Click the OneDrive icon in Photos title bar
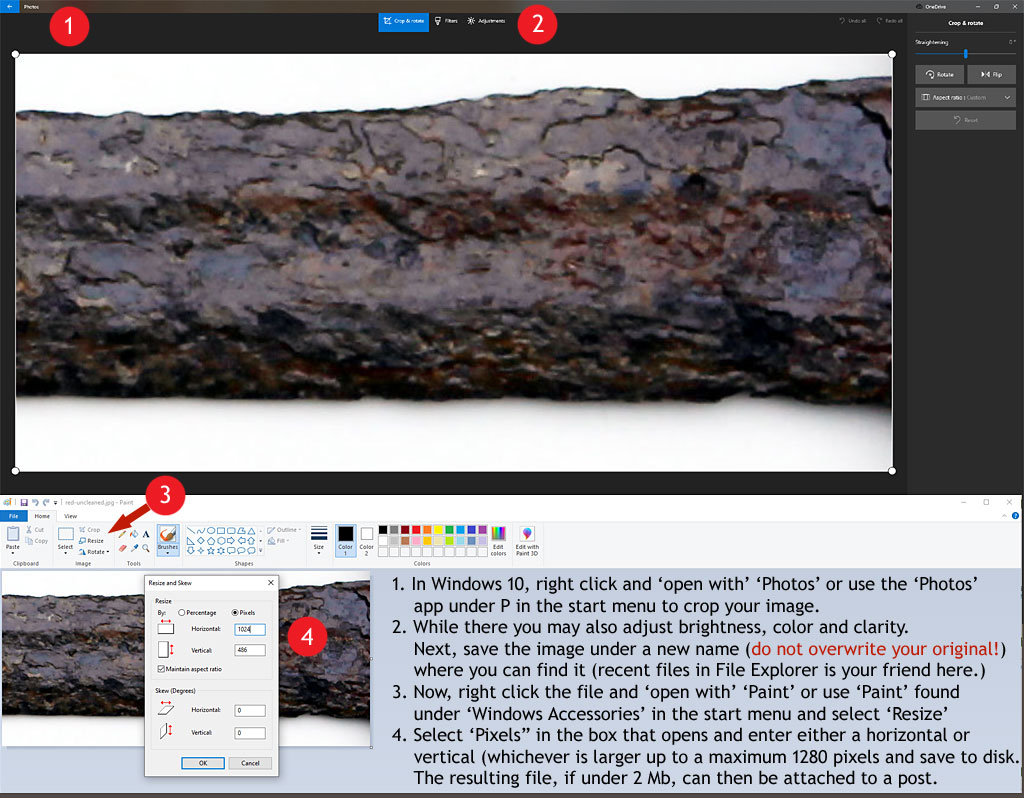The height and width of the screenshot is (798, 1024). [x=920, y=7]
